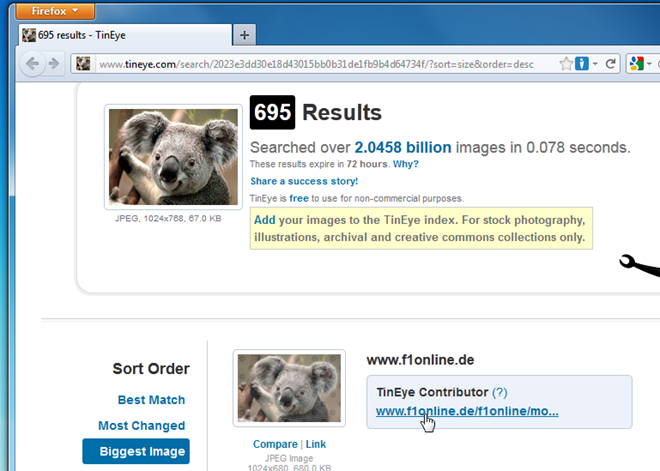Click the 'Sort Order' heading
The image size is (660, 471).
coord(151,369)
